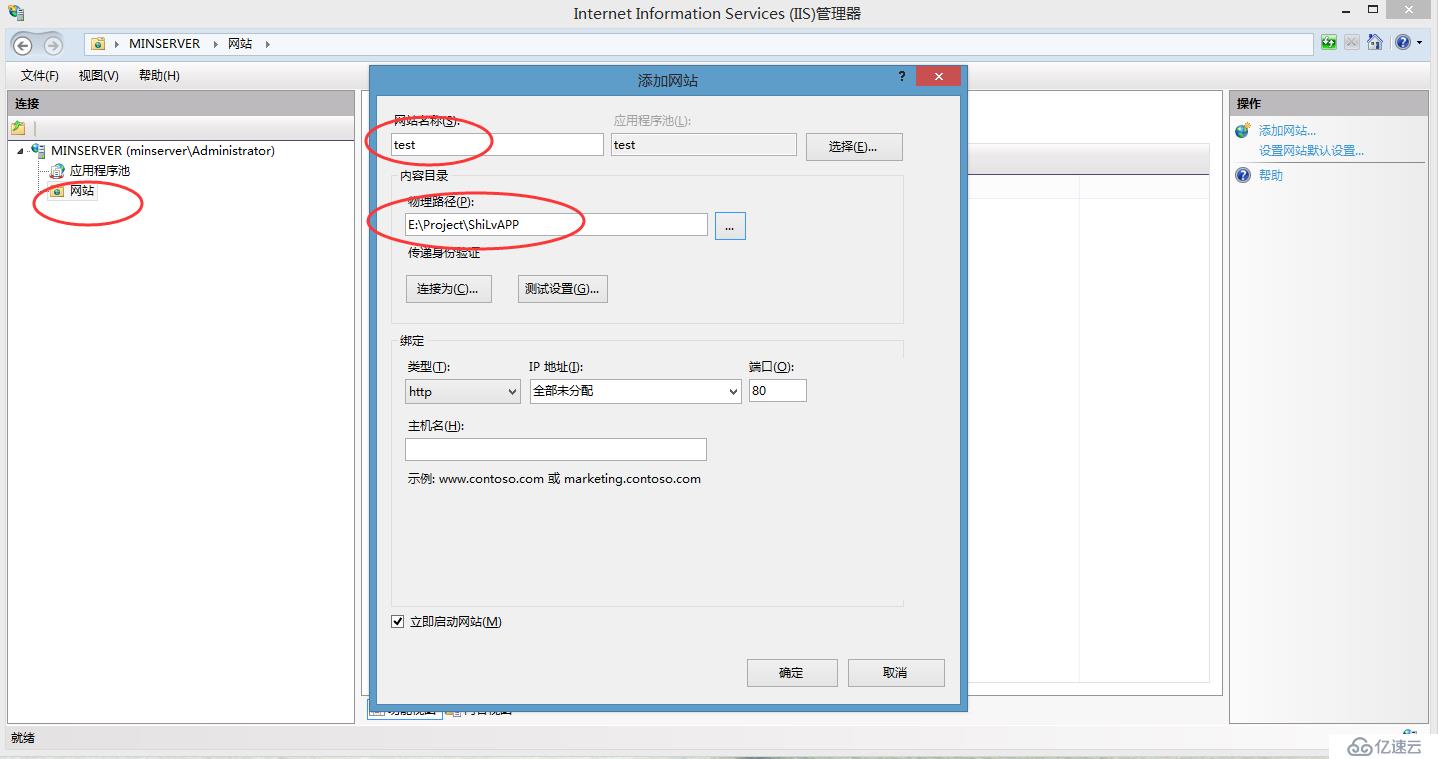The height and width of the screenshot is (759, 1438).
Task: Click the disabled 应用程序池 field
Action: 704,144
